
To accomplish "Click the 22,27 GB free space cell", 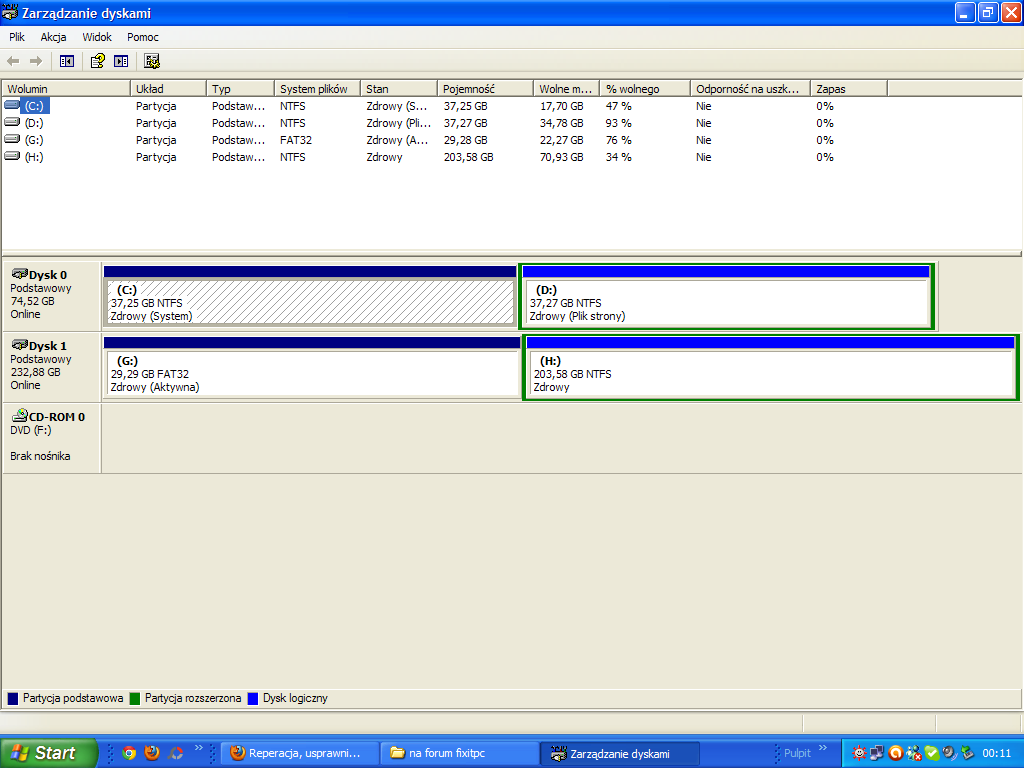I will 562,140.
